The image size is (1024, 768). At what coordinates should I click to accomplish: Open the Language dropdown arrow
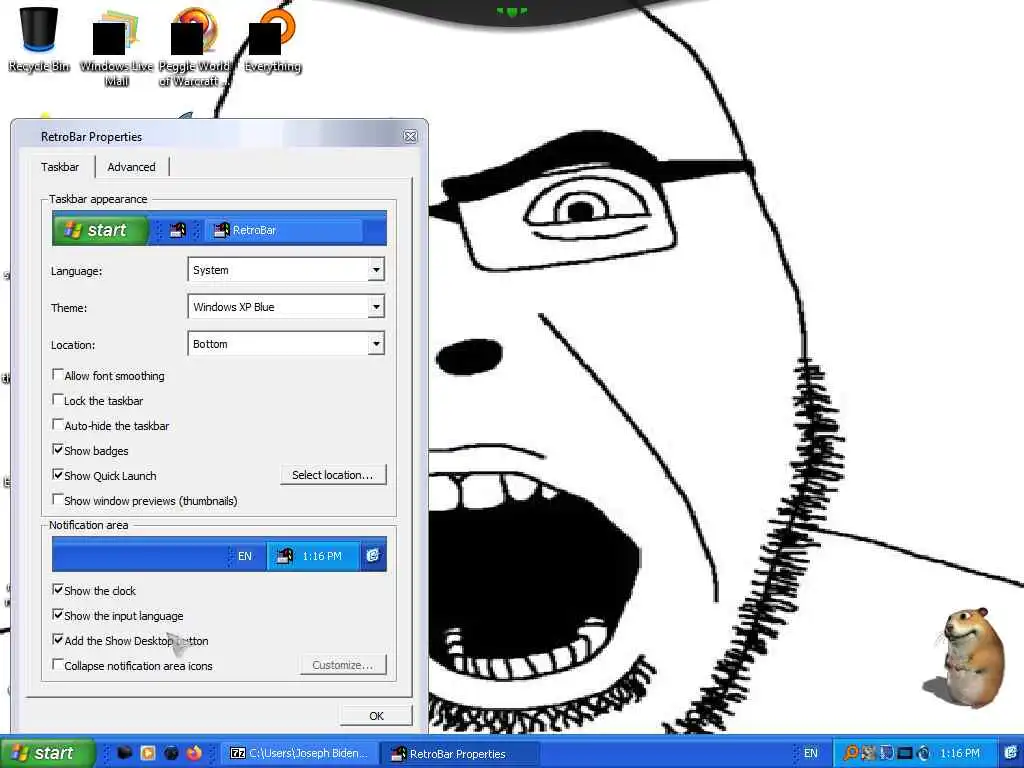pos(376,270)
